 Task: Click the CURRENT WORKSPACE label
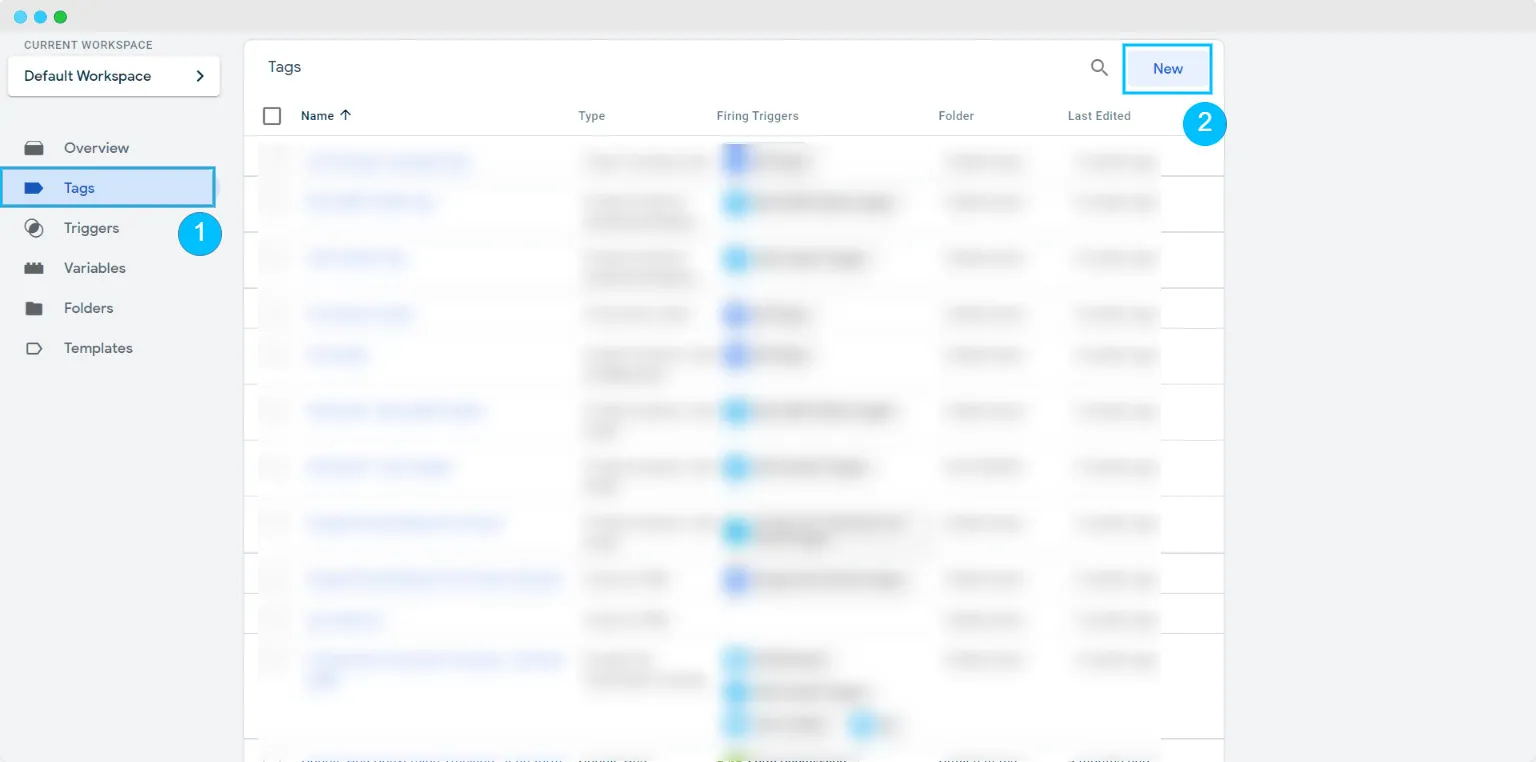(88, 45)
